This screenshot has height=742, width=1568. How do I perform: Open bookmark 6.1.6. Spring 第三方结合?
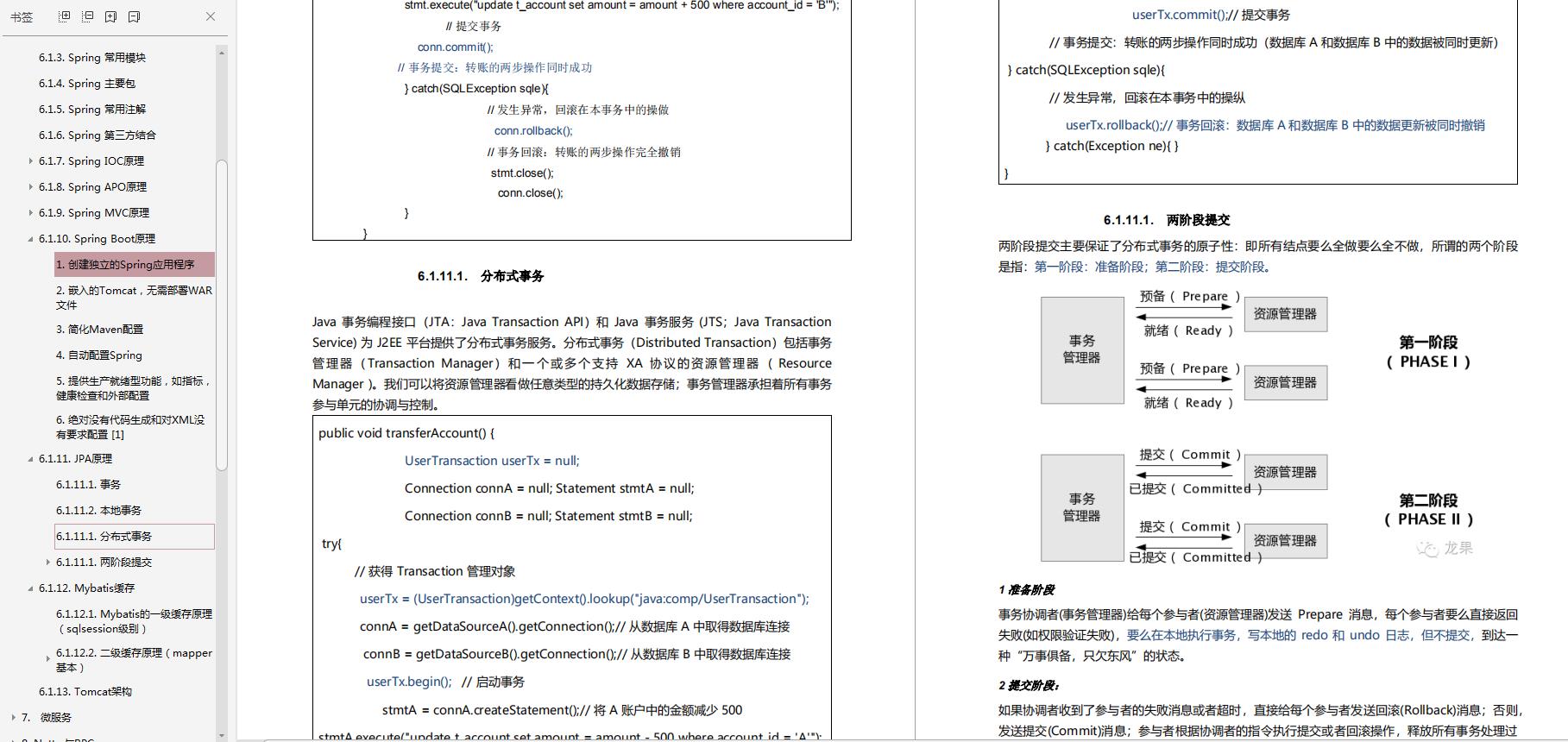[x=98, y=135]
